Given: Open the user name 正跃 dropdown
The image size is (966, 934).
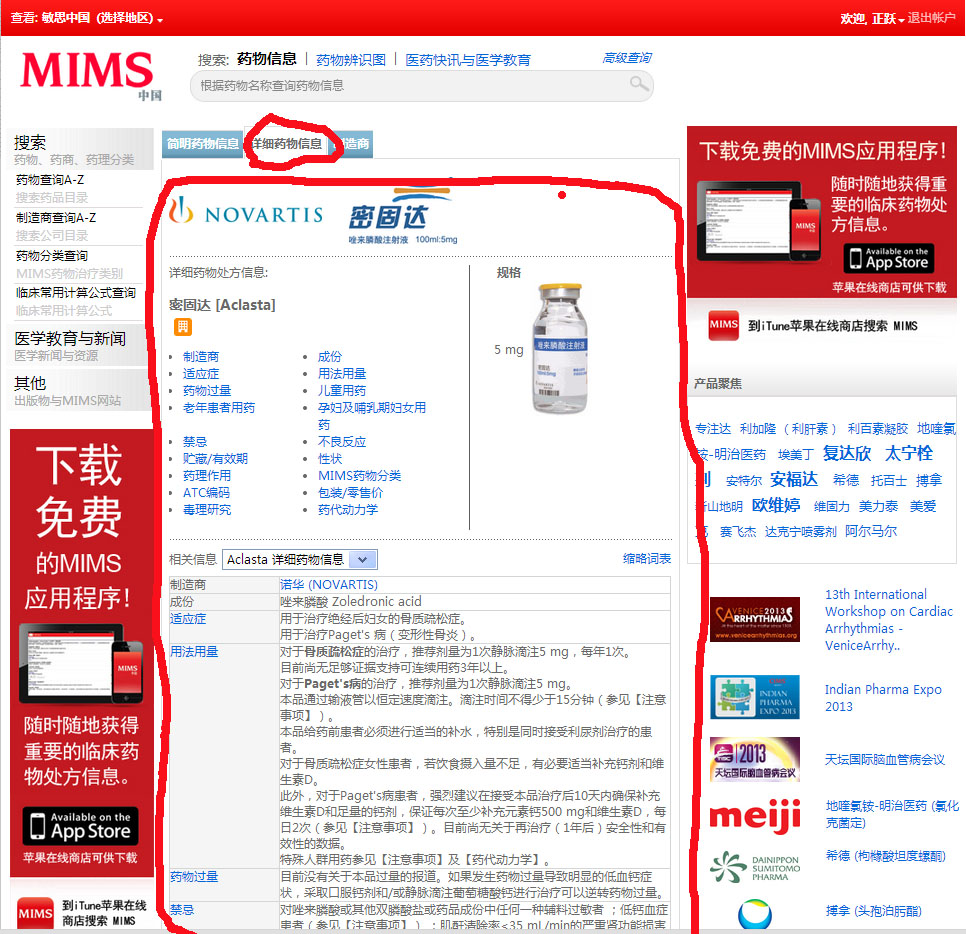Looking at the screenshot, I should click(888, 19).
